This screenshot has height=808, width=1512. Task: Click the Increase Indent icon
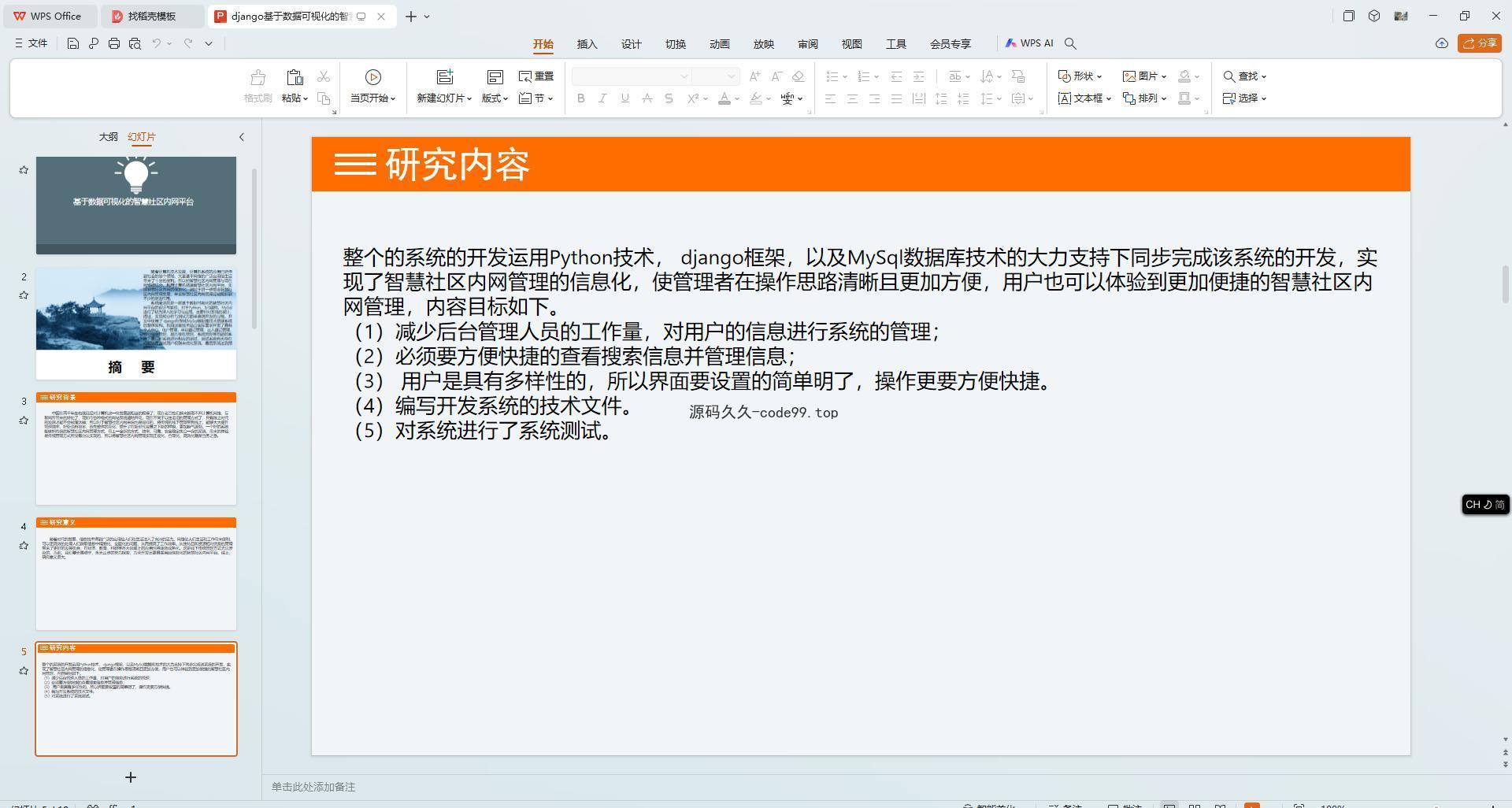918,76
